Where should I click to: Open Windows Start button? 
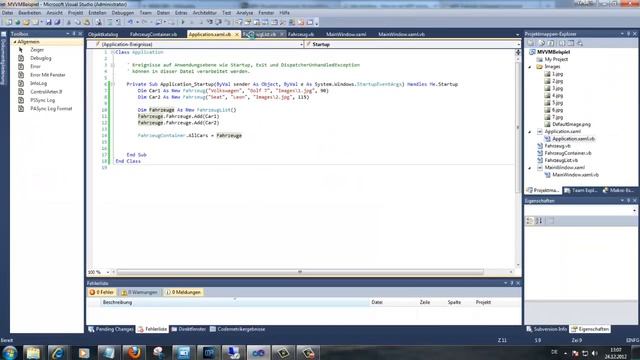(x=9, y=353)
